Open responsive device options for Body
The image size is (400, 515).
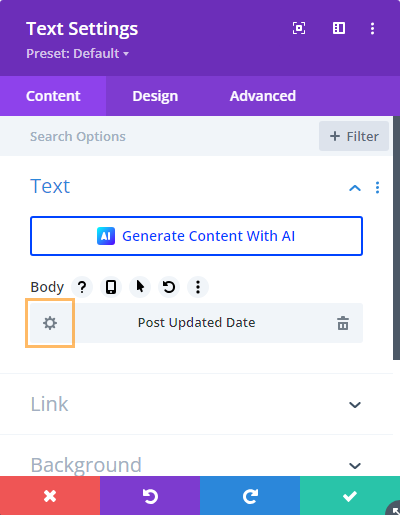[x=111, y=287]
